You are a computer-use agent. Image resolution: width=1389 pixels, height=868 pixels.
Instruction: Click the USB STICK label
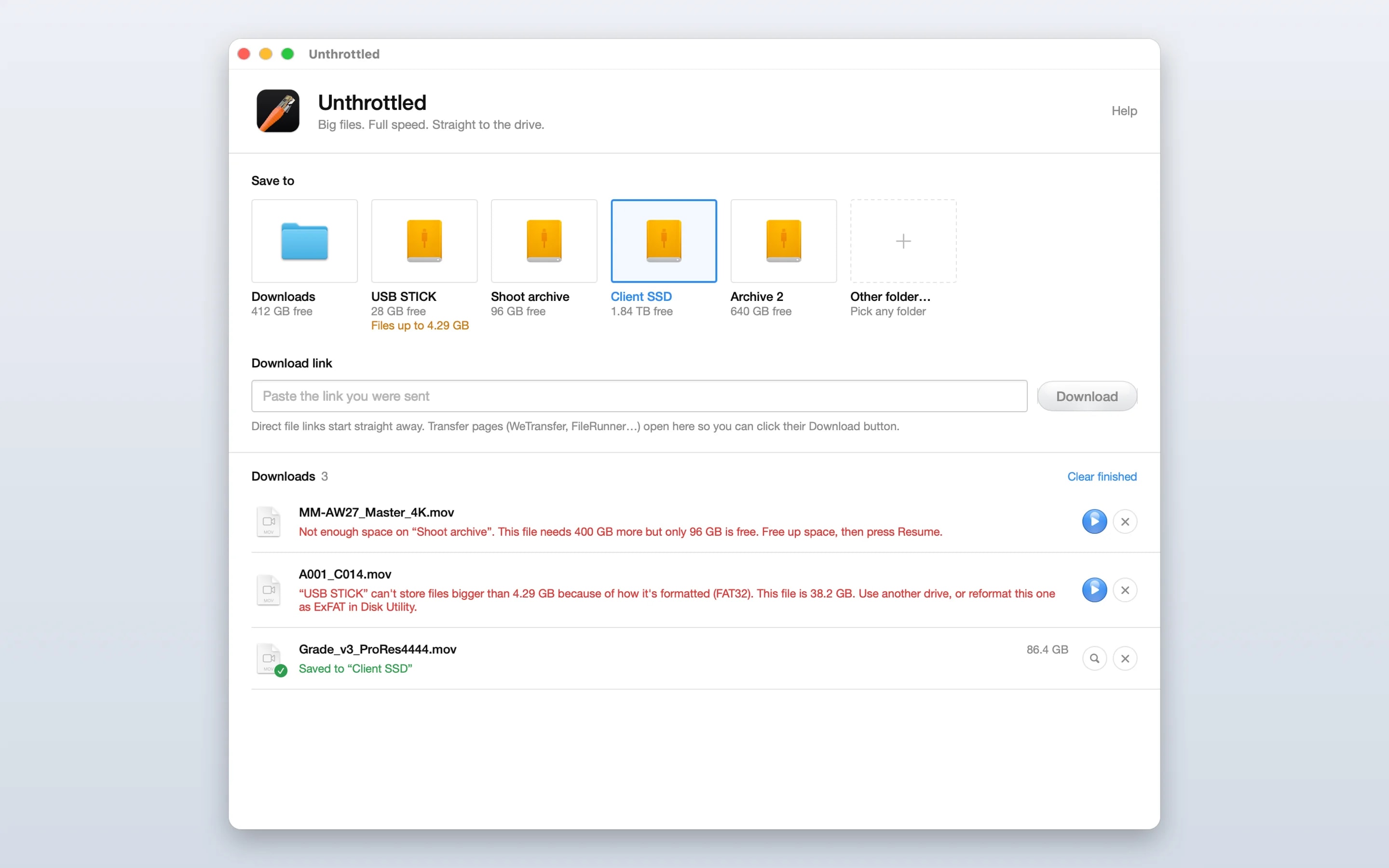coord(404,297)
